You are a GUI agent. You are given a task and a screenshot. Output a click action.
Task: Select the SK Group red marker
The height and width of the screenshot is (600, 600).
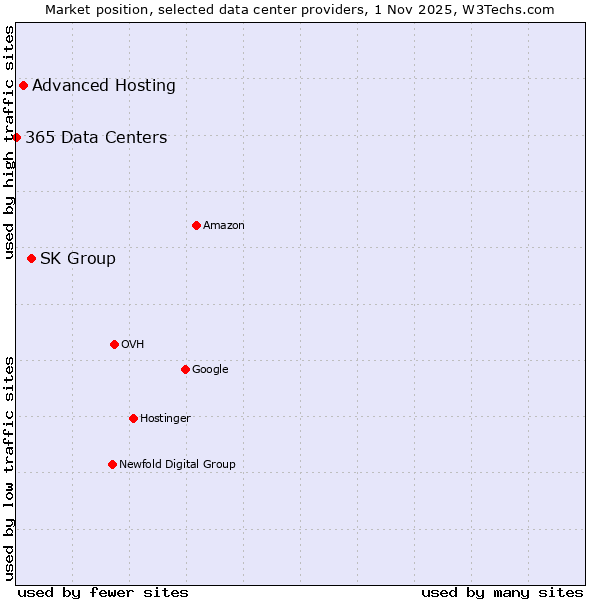point(31,258)
